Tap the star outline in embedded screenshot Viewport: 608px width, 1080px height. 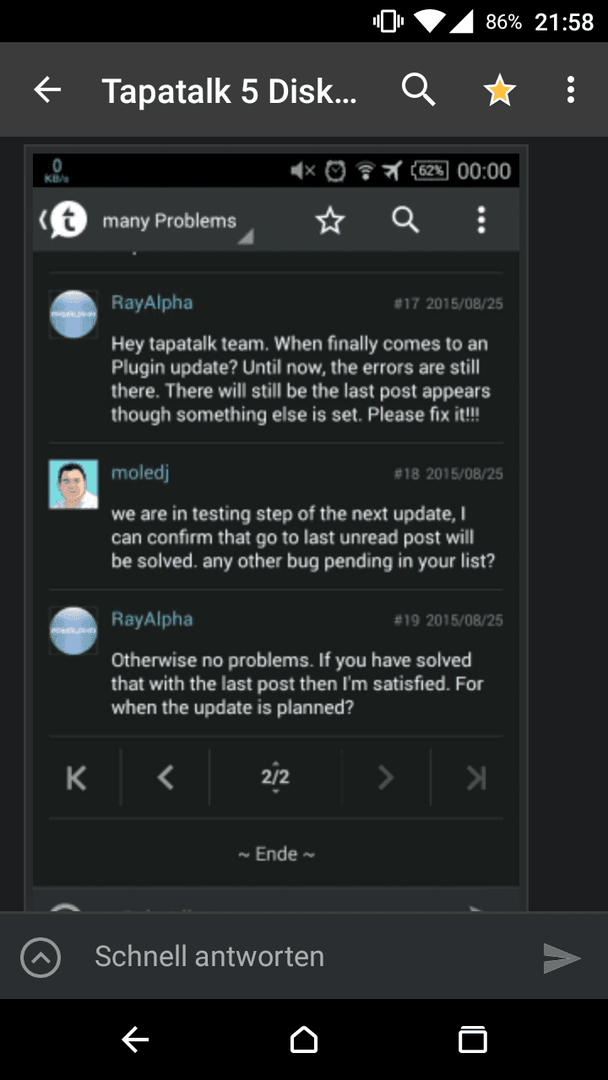330,221
